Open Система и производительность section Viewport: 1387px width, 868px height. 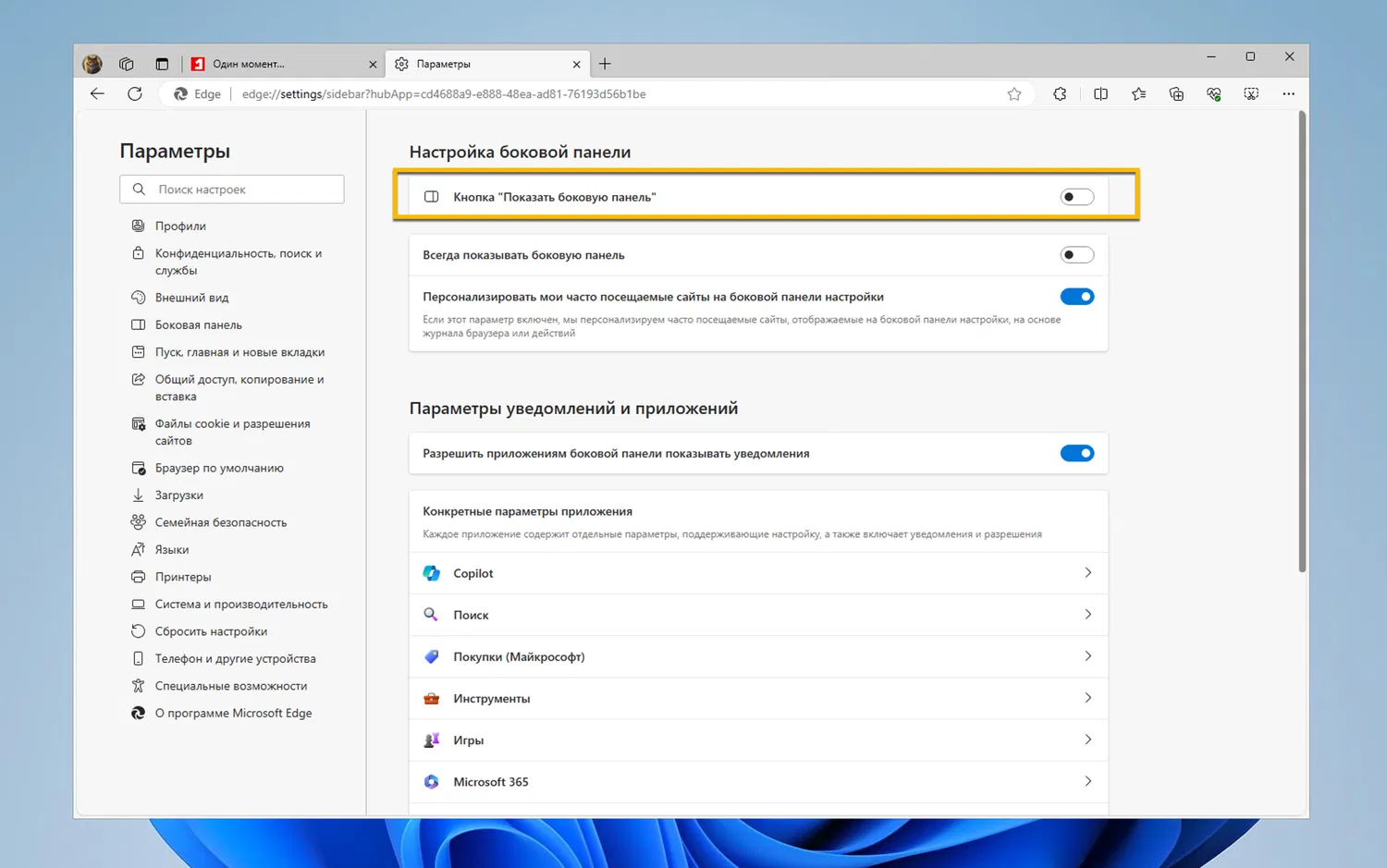(x=241, y=604)
